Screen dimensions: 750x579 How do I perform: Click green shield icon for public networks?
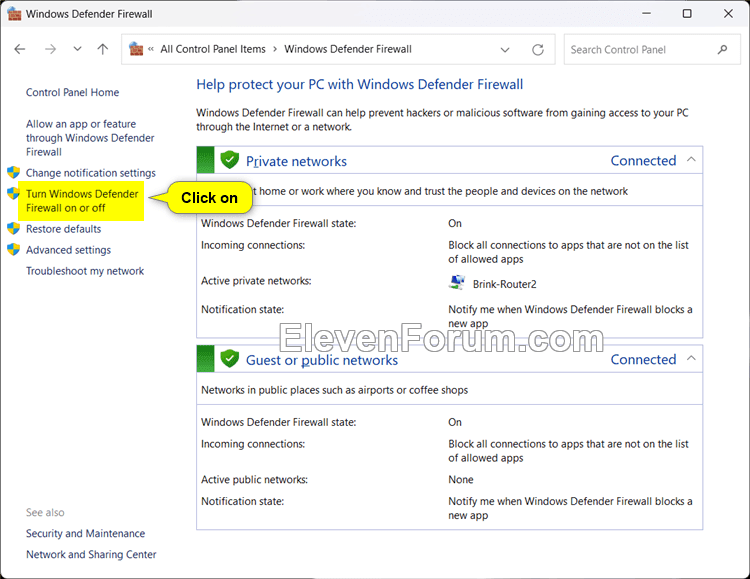230,358
